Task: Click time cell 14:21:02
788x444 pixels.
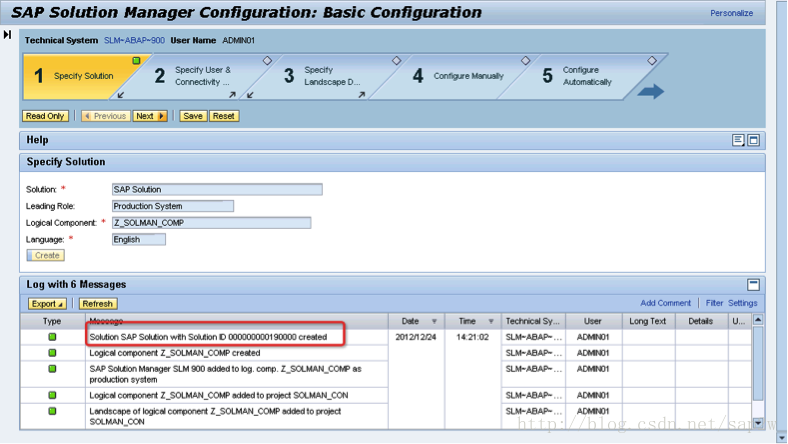Action: [x=472, y=337]
